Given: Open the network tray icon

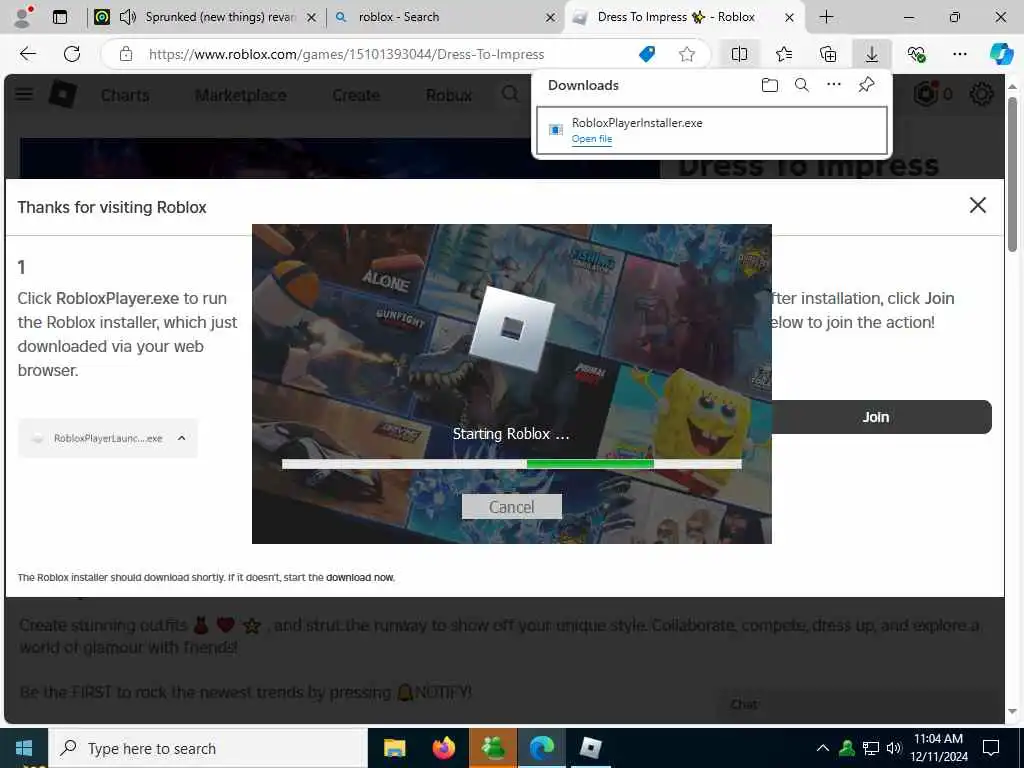Looking at the screenshot, I should [871, 748].
